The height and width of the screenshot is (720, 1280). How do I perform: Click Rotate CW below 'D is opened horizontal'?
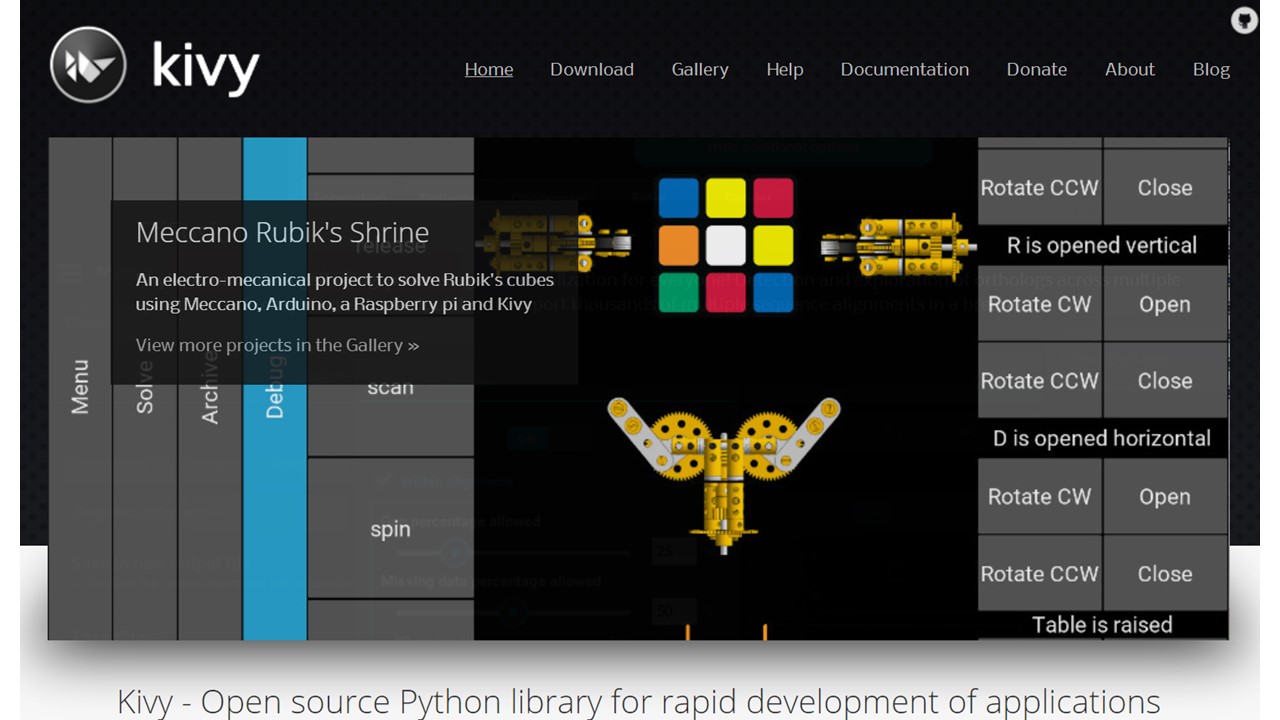(1039, 497)
